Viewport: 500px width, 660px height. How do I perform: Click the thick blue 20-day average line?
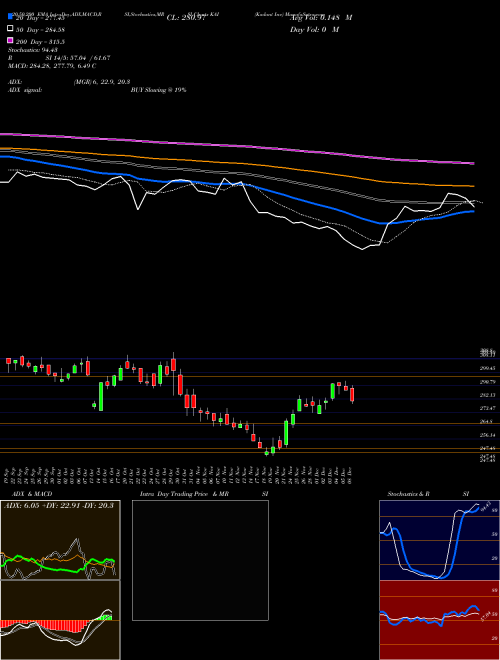point(236,183)
